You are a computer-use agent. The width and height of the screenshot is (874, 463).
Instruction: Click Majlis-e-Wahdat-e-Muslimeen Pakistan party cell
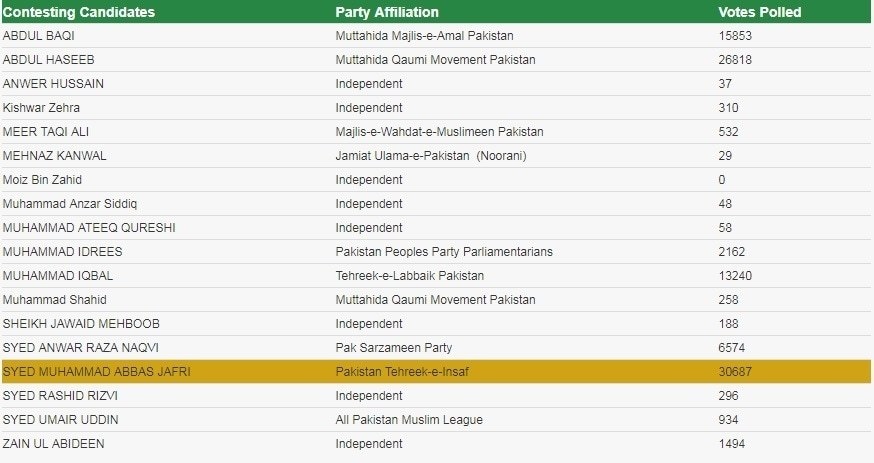pos(439,132)
